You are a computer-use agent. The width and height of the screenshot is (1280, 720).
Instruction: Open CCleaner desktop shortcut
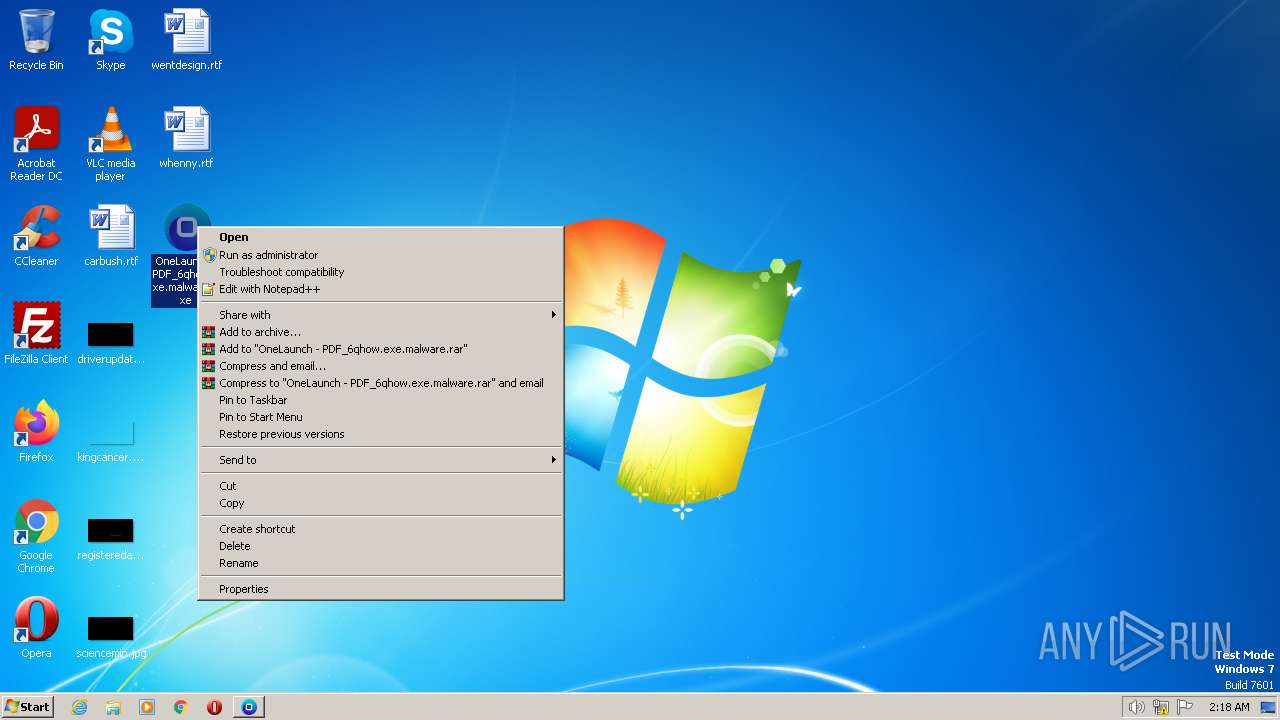[36, 236]
